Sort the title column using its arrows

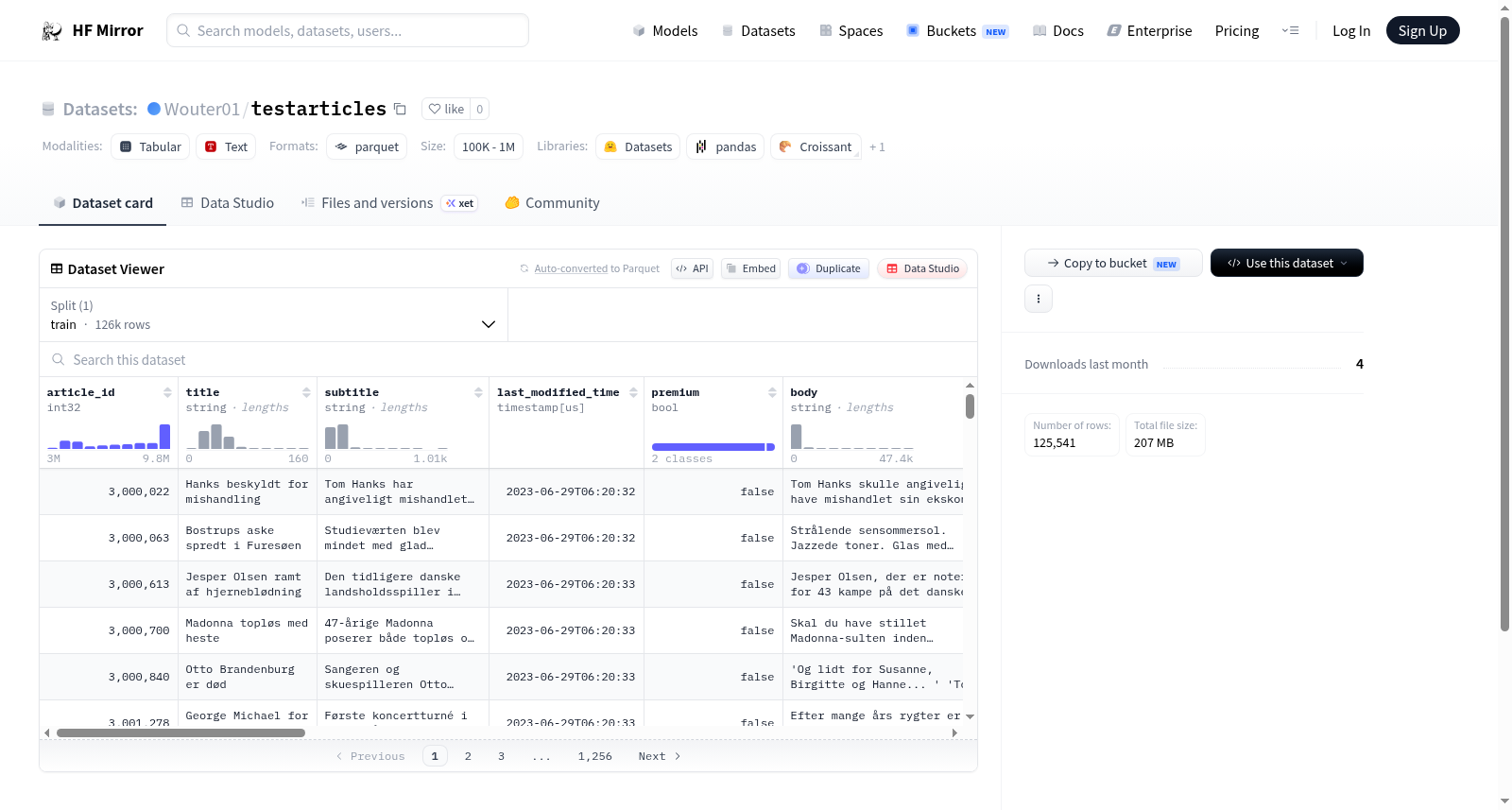pyautogui.click(x=306, y=392)
